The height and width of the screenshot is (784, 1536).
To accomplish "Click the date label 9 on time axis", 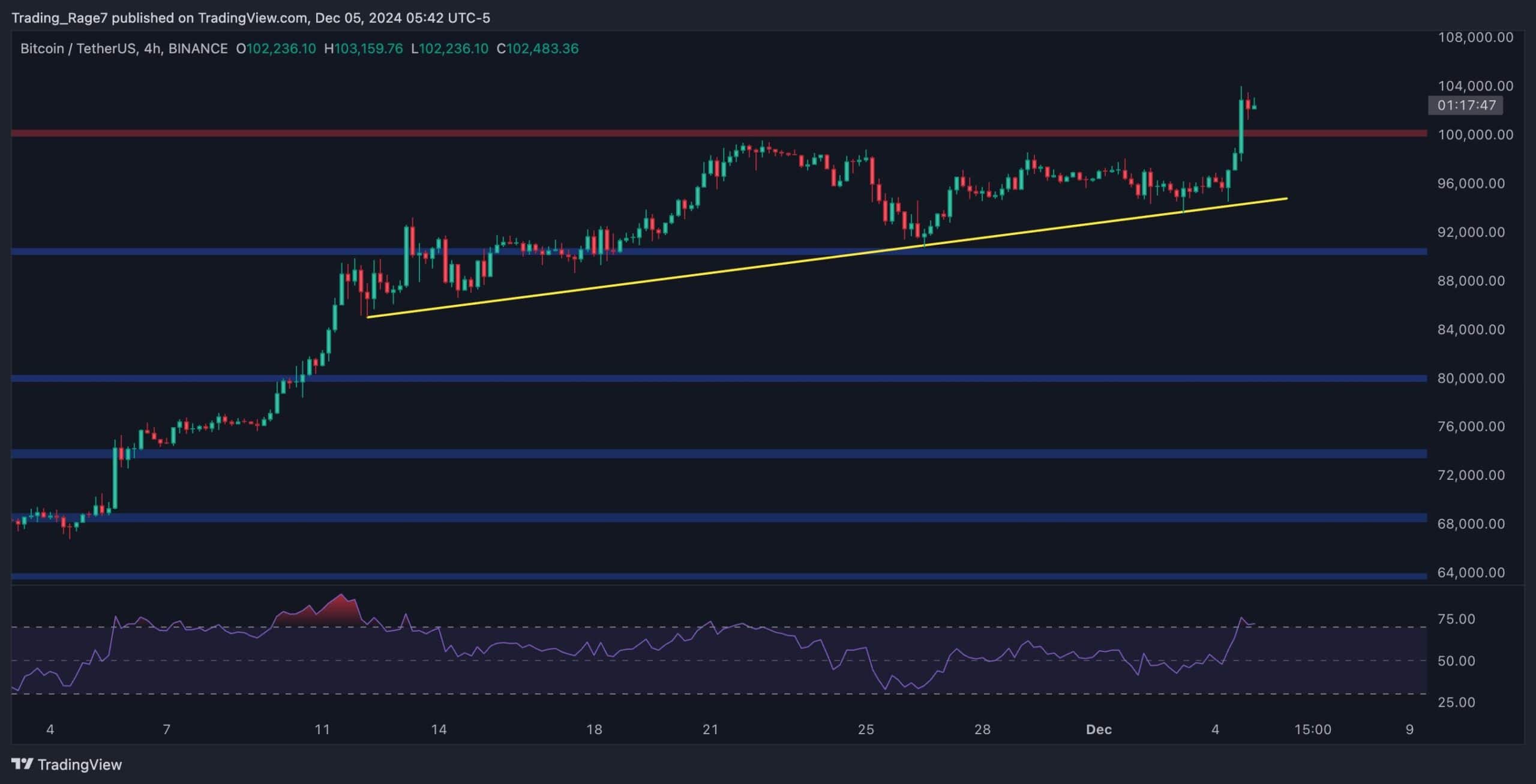I will coord(1409,729).
